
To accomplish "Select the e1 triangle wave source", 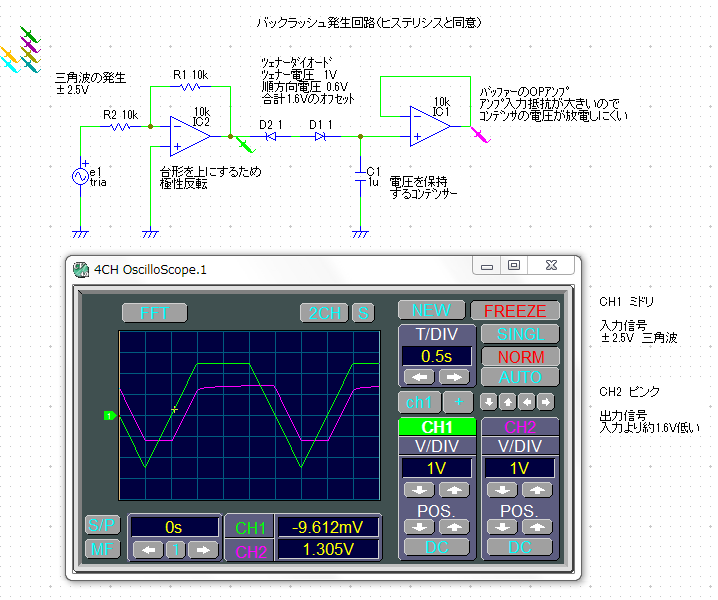I will pos(80,176).
